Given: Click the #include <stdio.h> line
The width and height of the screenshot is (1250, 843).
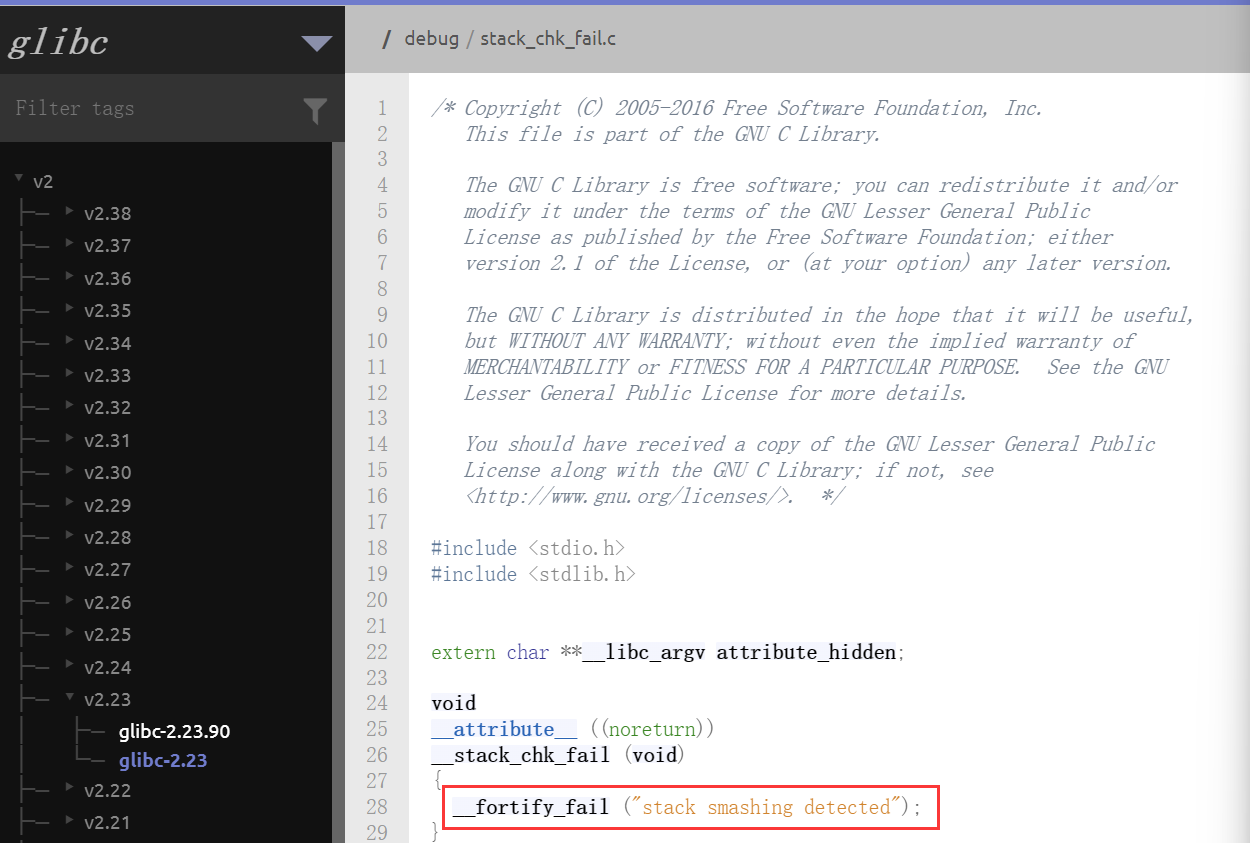Looking at the screenshot, I should 528,548.
